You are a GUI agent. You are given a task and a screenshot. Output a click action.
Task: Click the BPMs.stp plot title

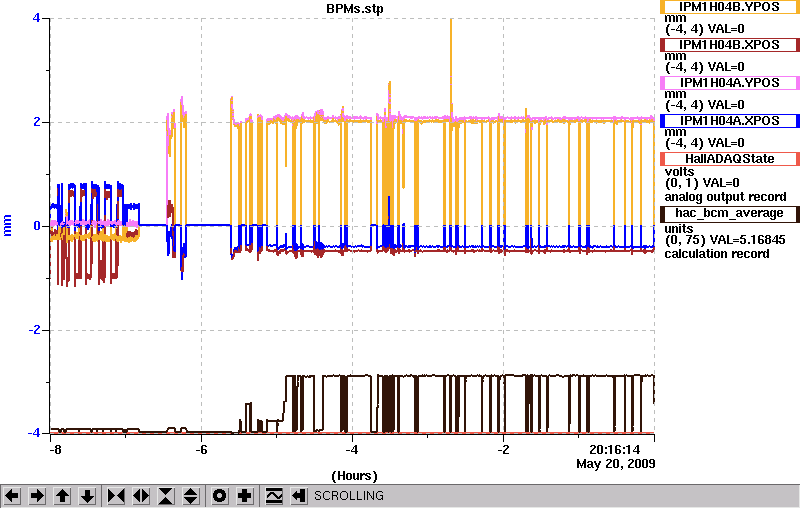click(x=355, y=9)
